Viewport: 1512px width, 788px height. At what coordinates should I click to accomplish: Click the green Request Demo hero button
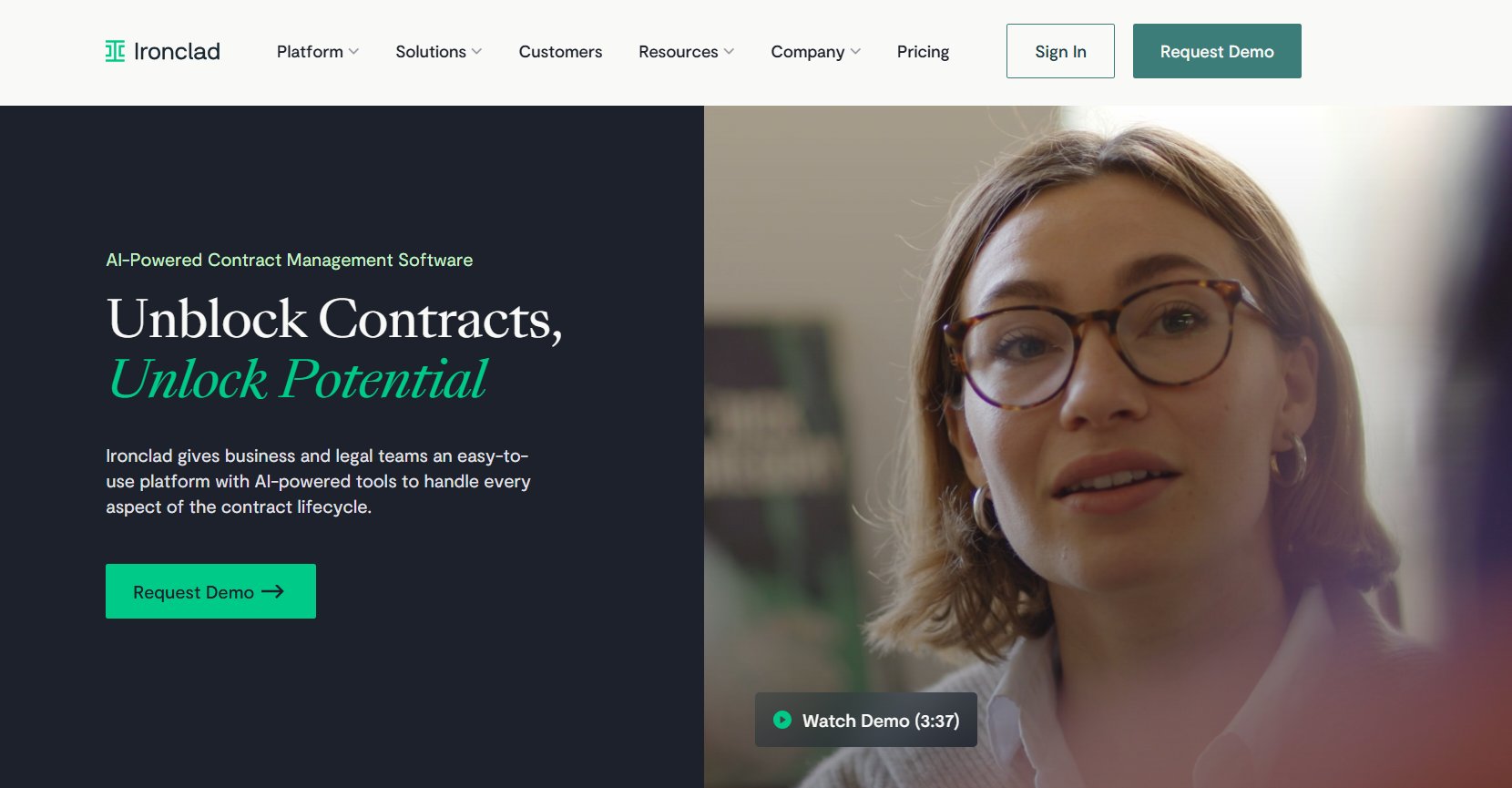pyautogui.click(x=210, y=591)
